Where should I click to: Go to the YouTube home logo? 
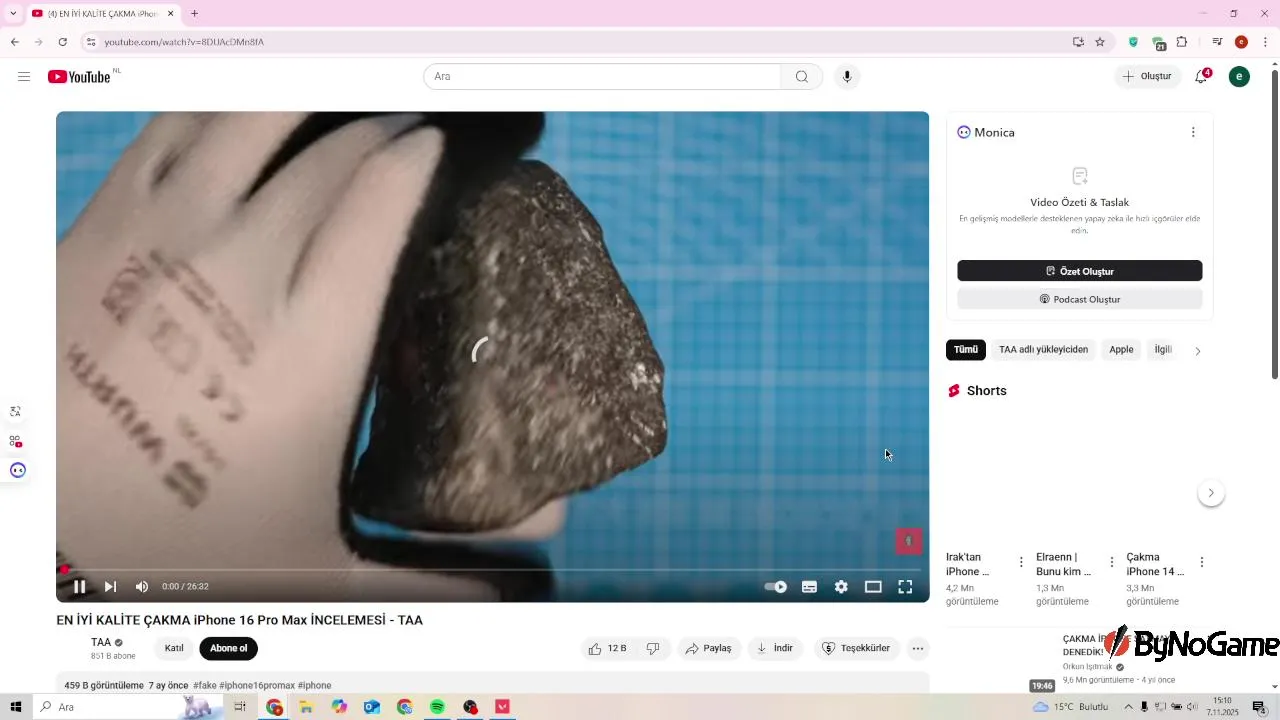(x=79, y=77)
